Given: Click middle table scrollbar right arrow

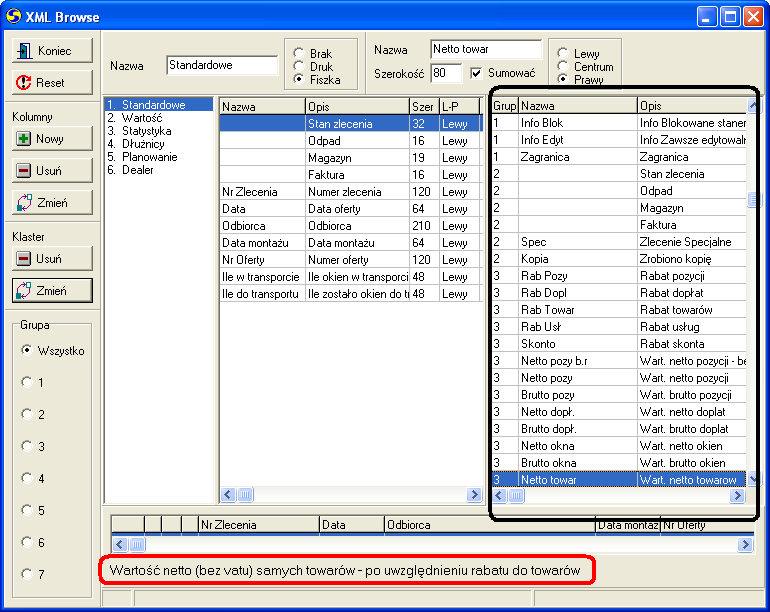Looking at the screenshot, I should click(474, 495).
